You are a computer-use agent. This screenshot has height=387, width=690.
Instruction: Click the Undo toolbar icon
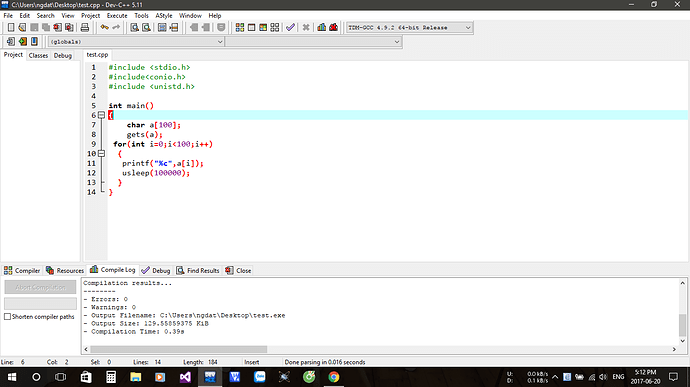104,27
